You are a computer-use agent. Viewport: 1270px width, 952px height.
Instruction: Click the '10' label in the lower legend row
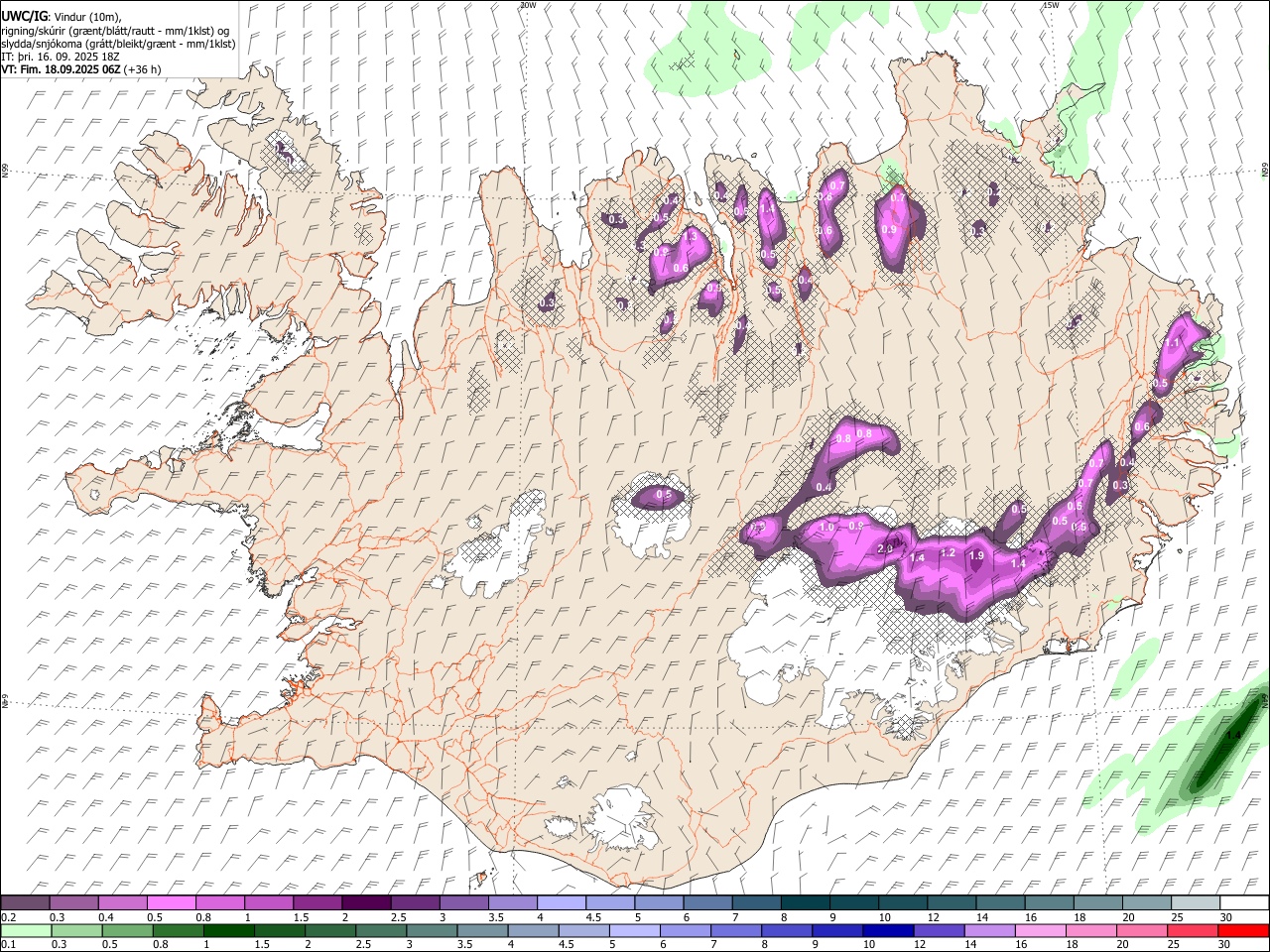[x=869, y=944]
